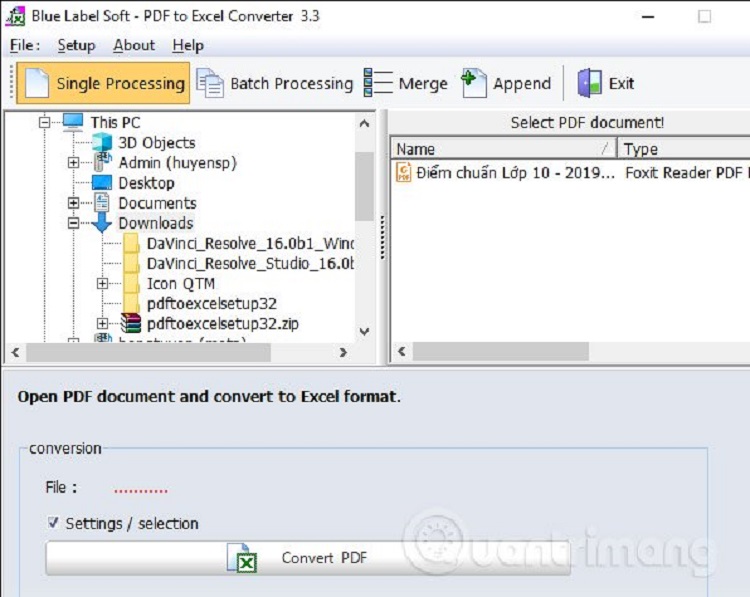Click the splitter handle between panes
The width and height of the screenshot is (750, 597).
[382, 237]
